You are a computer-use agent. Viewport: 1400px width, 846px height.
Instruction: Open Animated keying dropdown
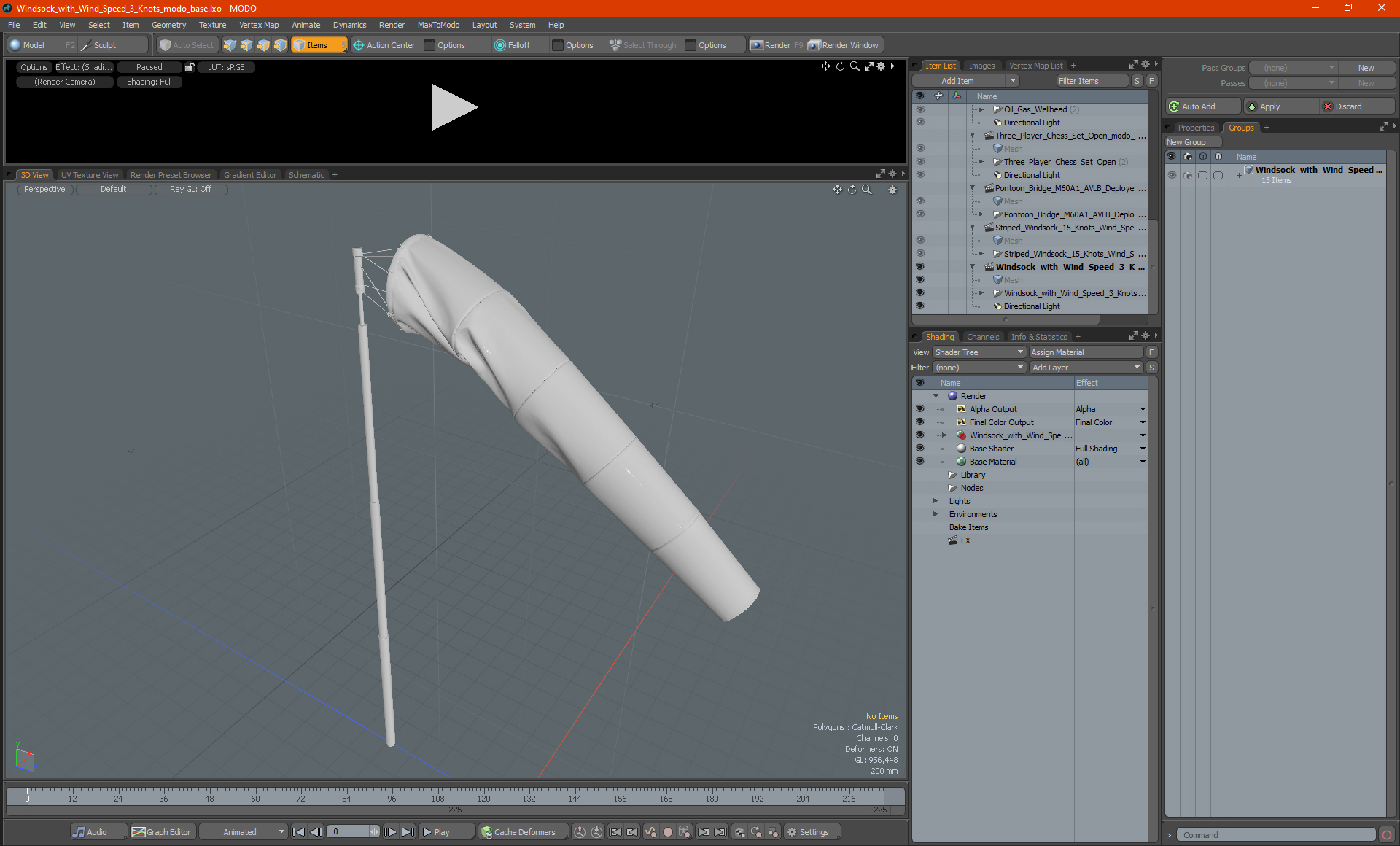(244, 832)
